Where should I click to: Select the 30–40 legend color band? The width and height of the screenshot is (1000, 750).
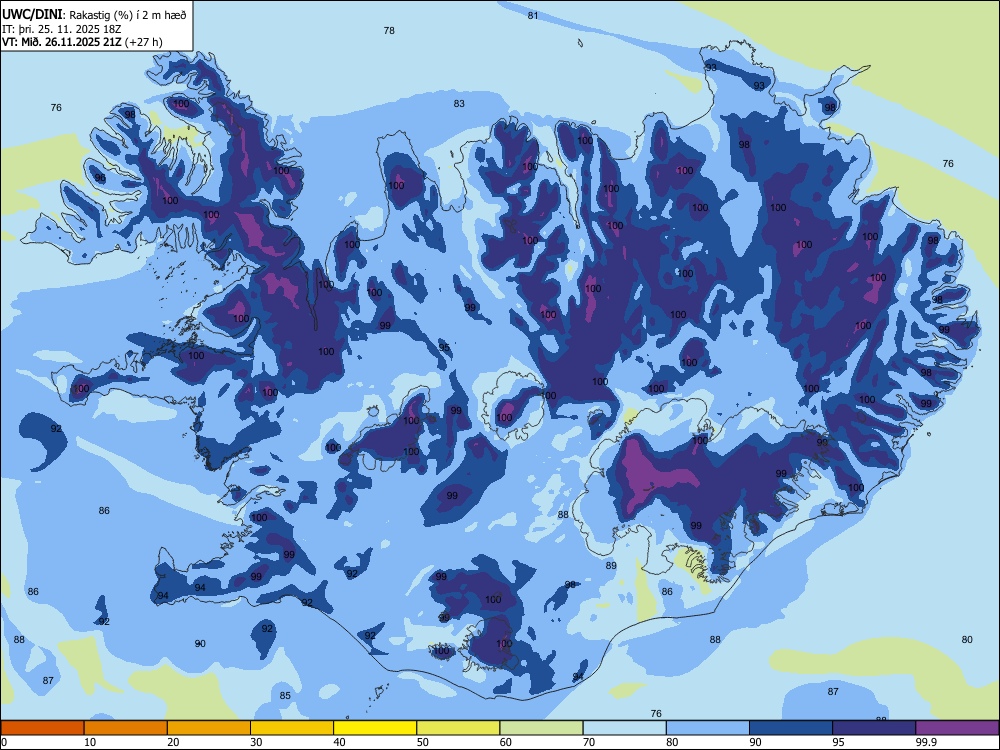pos(292,728)
